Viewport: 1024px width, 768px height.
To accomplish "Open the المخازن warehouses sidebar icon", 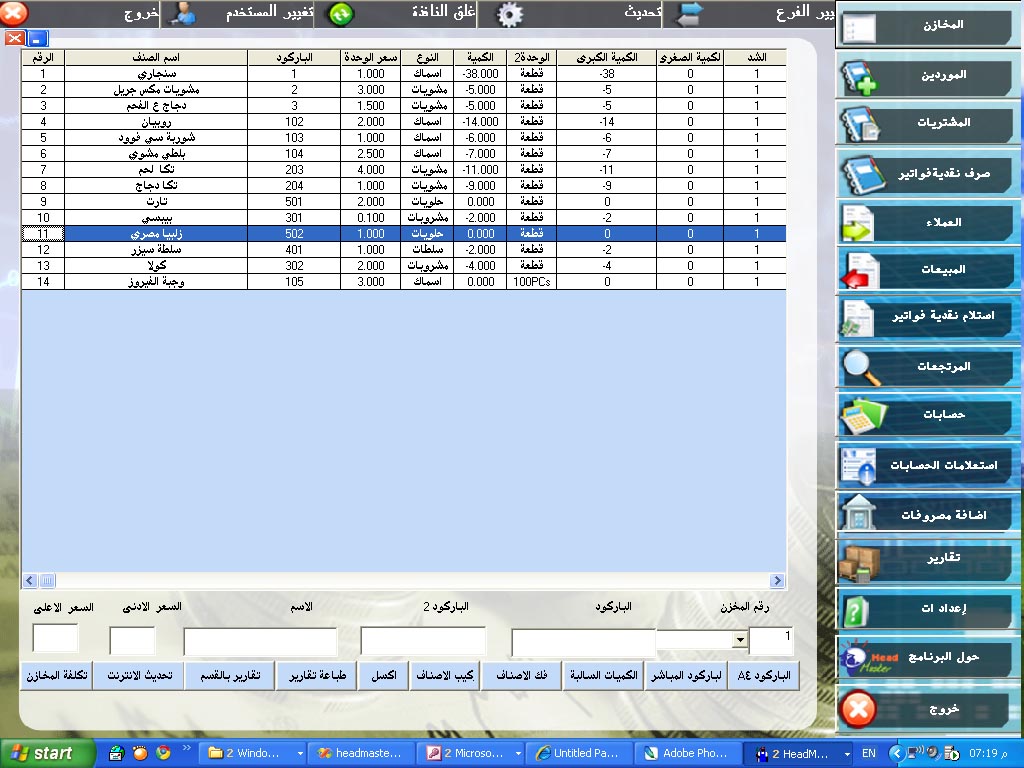I will [x=860, y=26].
